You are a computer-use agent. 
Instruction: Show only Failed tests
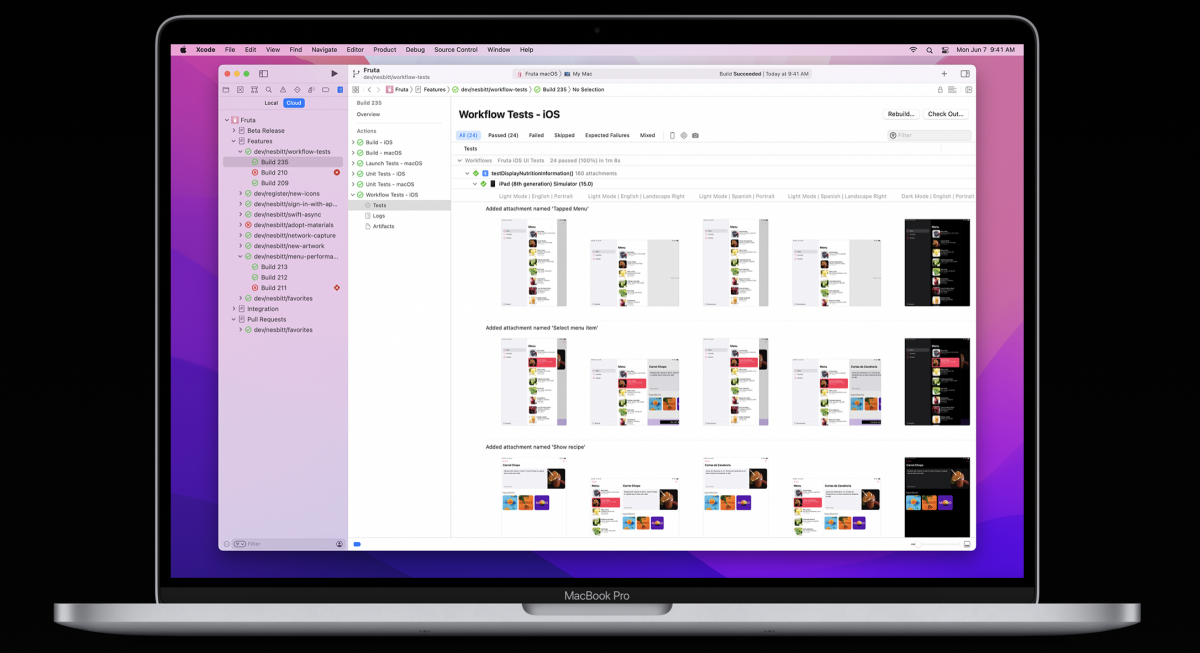(536, 135)
